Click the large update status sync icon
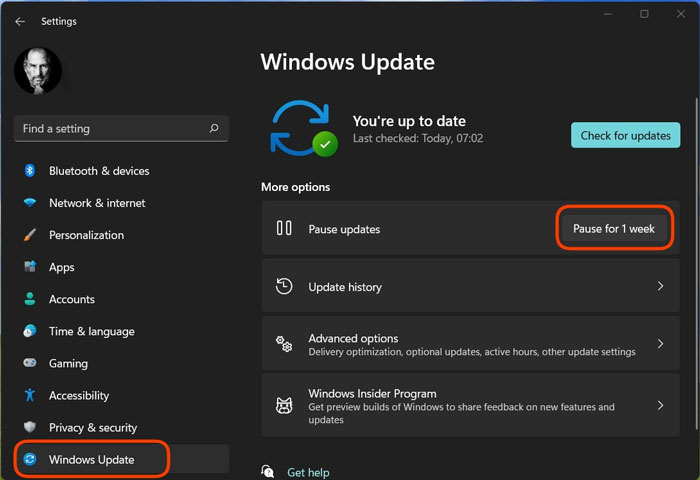Screen dimensions: 700x480 304,129
